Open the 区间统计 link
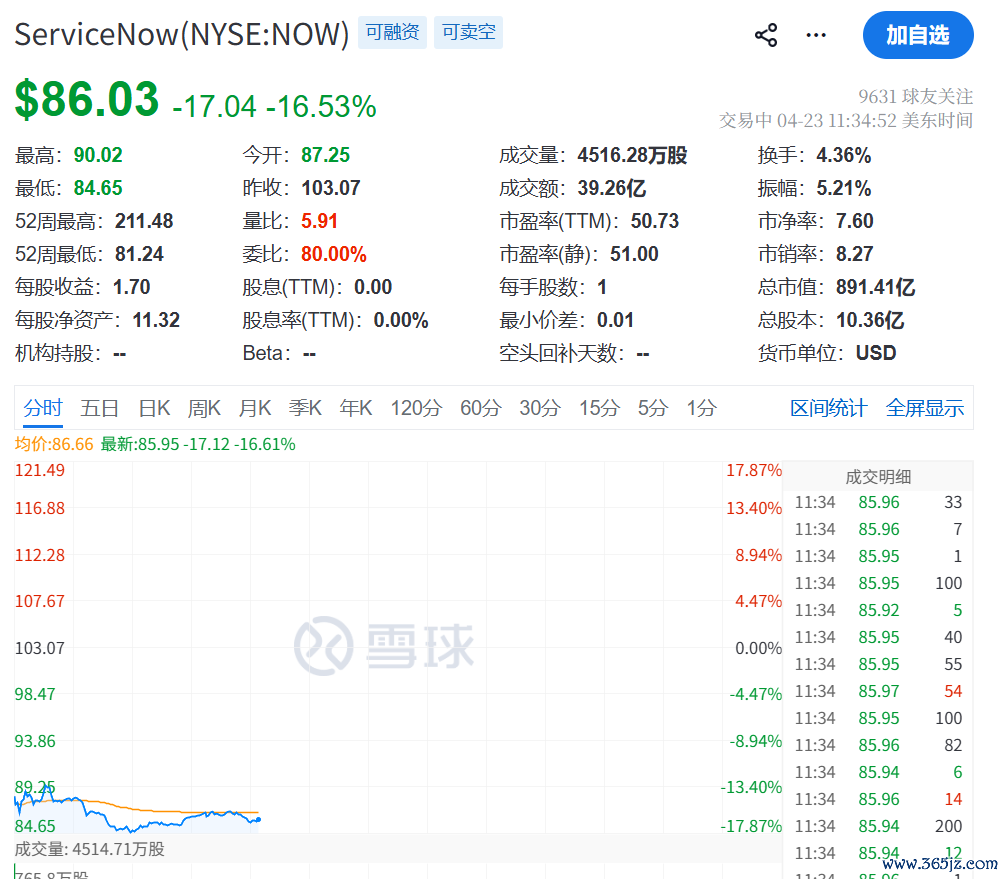1005x879 pixels. point(828,408)
